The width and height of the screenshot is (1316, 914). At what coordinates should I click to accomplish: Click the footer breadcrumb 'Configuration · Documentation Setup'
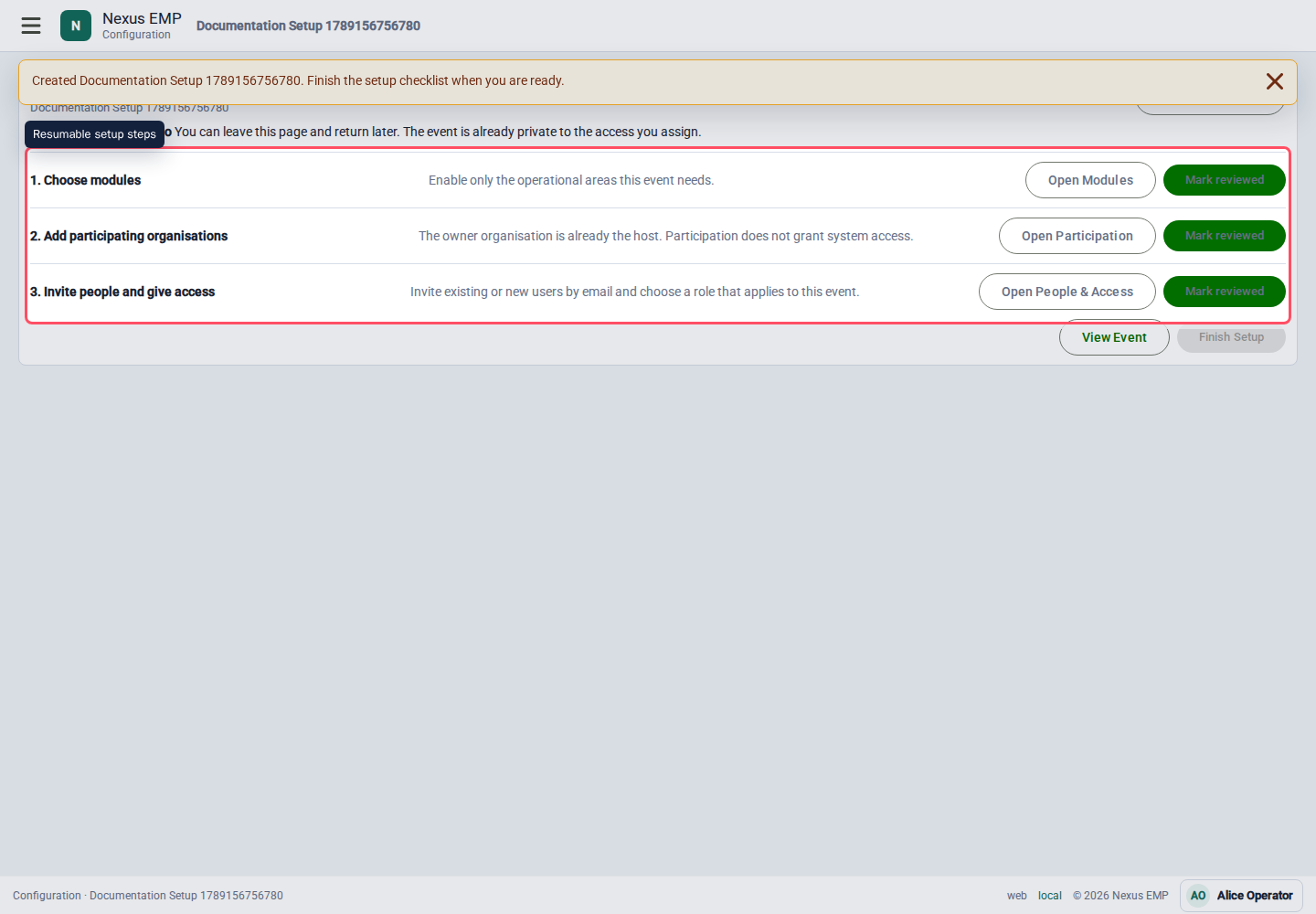pyautogui.click(x=148, y=896)
